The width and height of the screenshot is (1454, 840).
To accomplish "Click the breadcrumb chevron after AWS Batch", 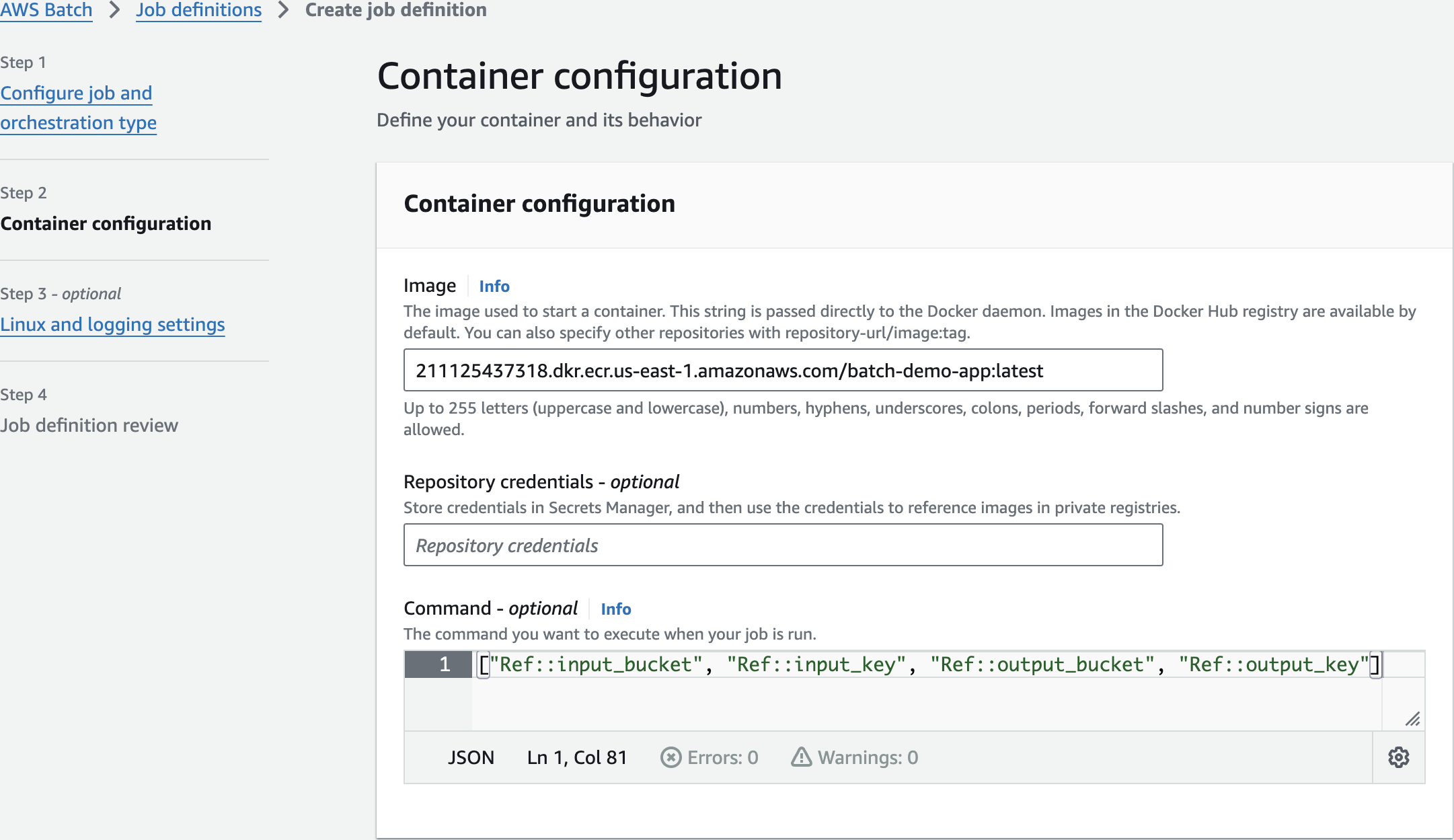I will point(114,10).
